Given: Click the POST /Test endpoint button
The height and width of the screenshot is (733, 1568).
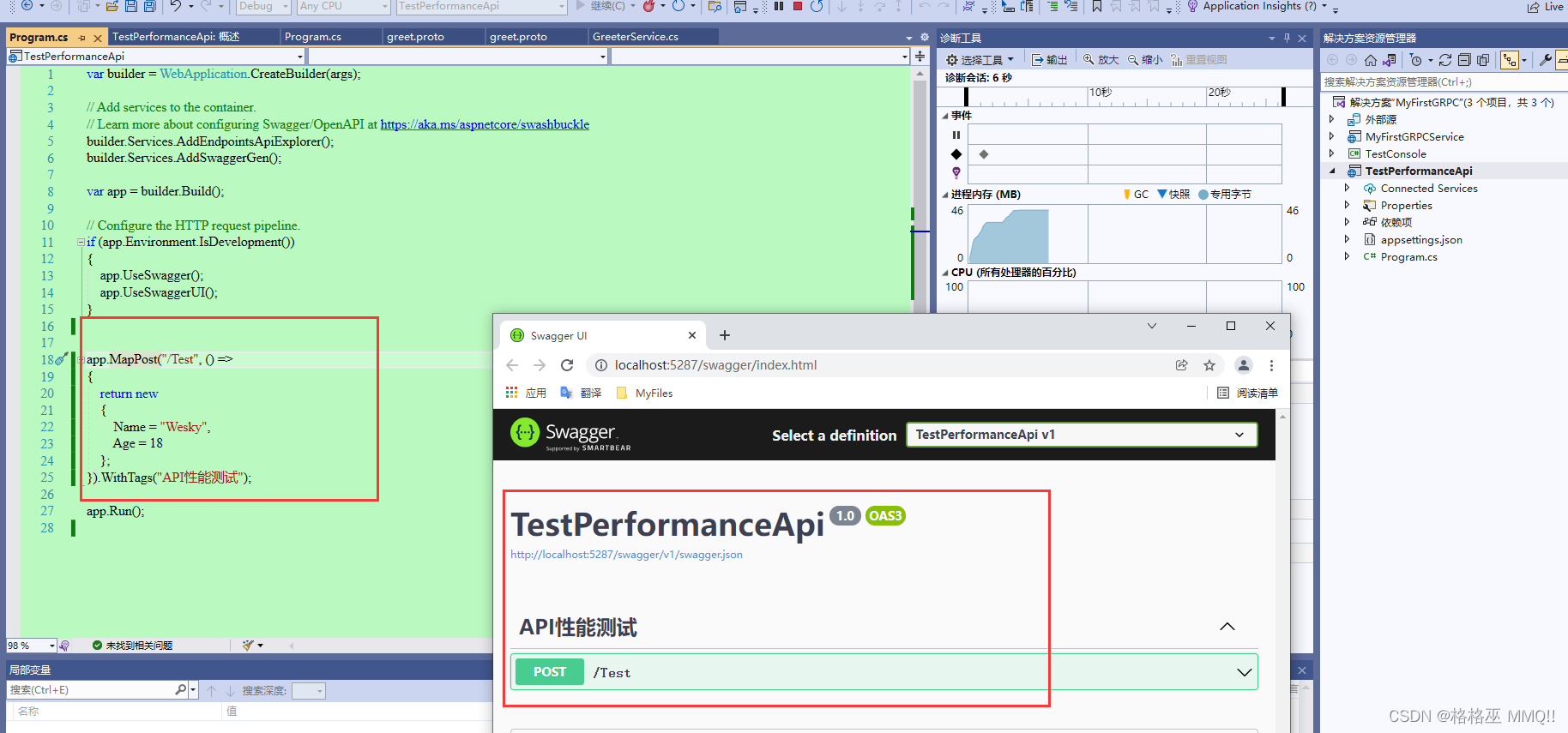Looking at the screenshot, I should click(550, 672).
